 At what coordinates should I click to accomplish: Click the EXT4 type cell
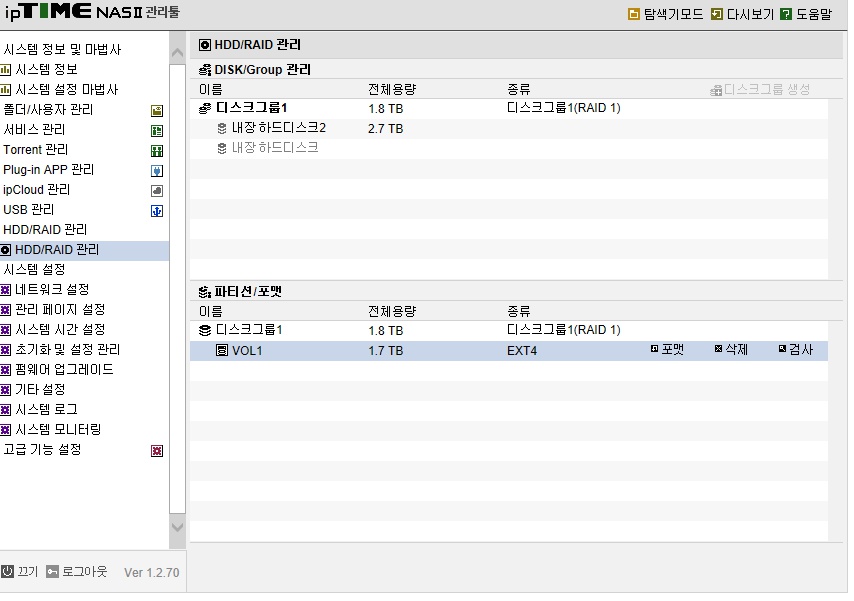pos(522,351)
